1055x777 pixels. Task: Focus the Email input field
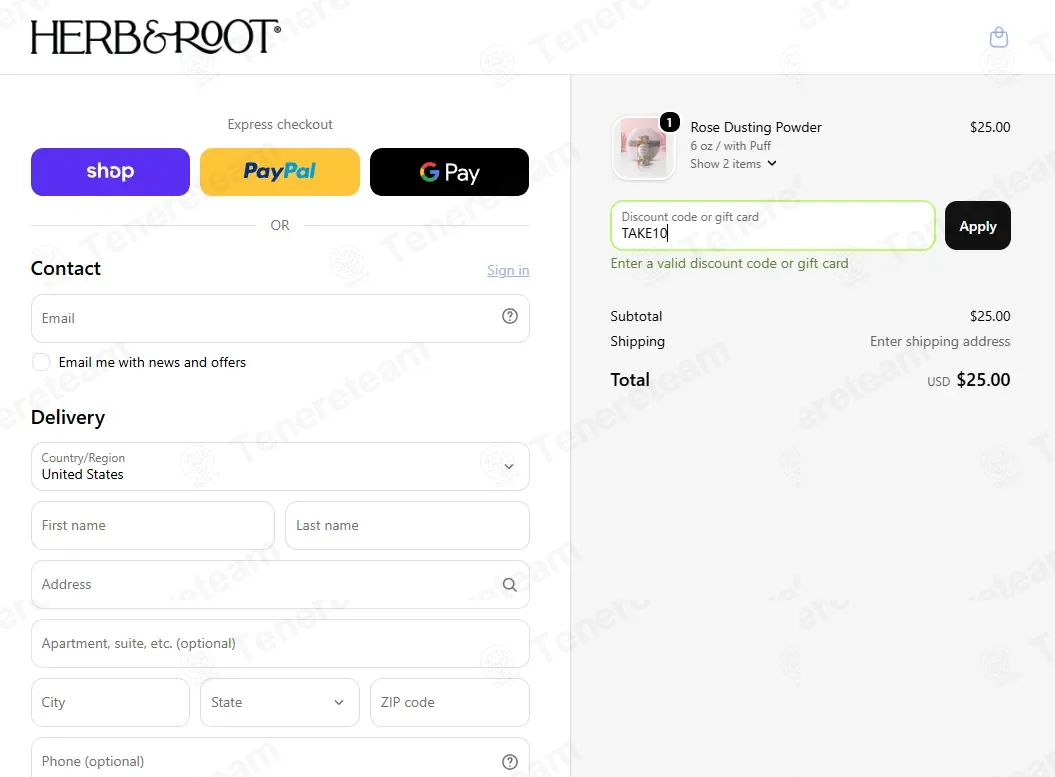(280, 318)
